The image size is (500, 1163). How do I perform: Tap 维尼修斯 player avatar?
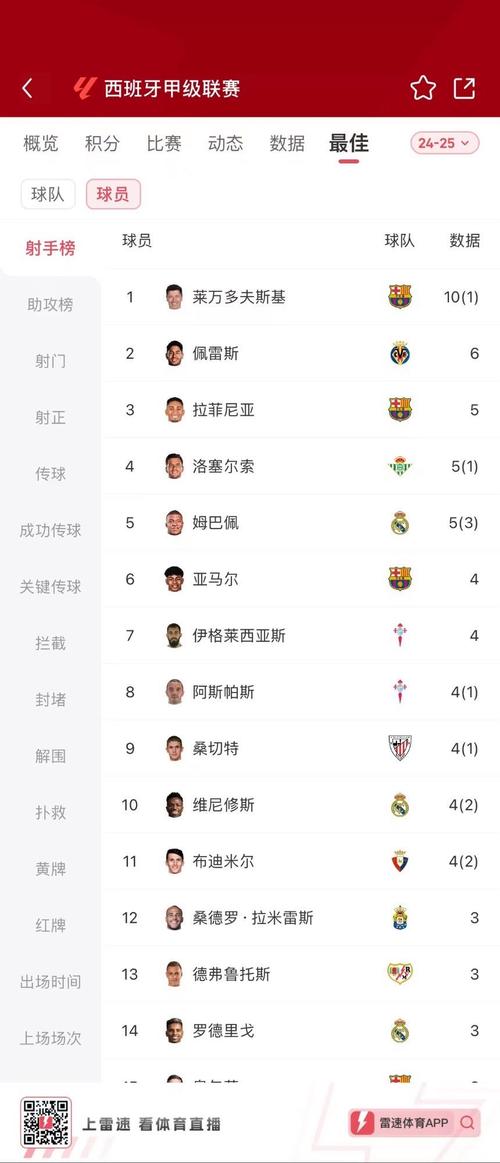(174, 805)
